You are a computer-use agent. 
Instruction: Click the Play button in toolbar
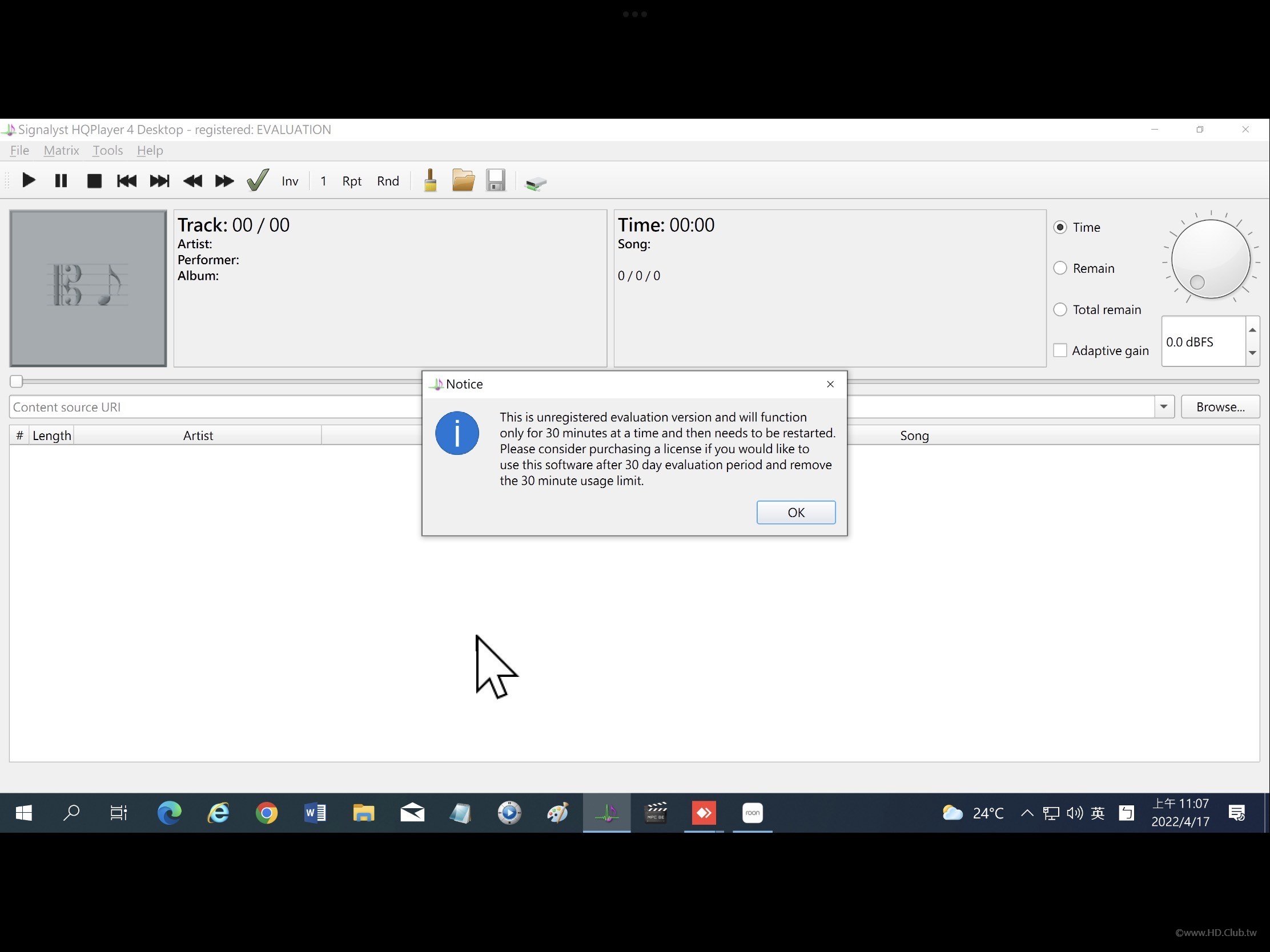[28, 181]
